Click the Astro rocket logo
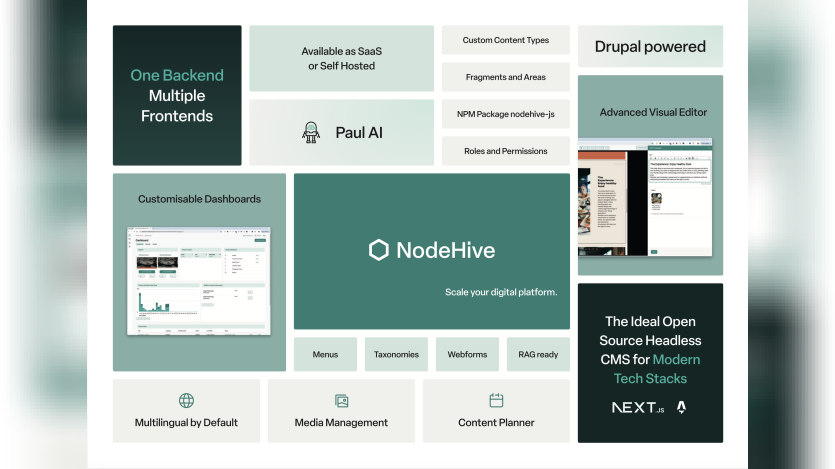This screenshot has height=469, width=835. tap(681, 407)
